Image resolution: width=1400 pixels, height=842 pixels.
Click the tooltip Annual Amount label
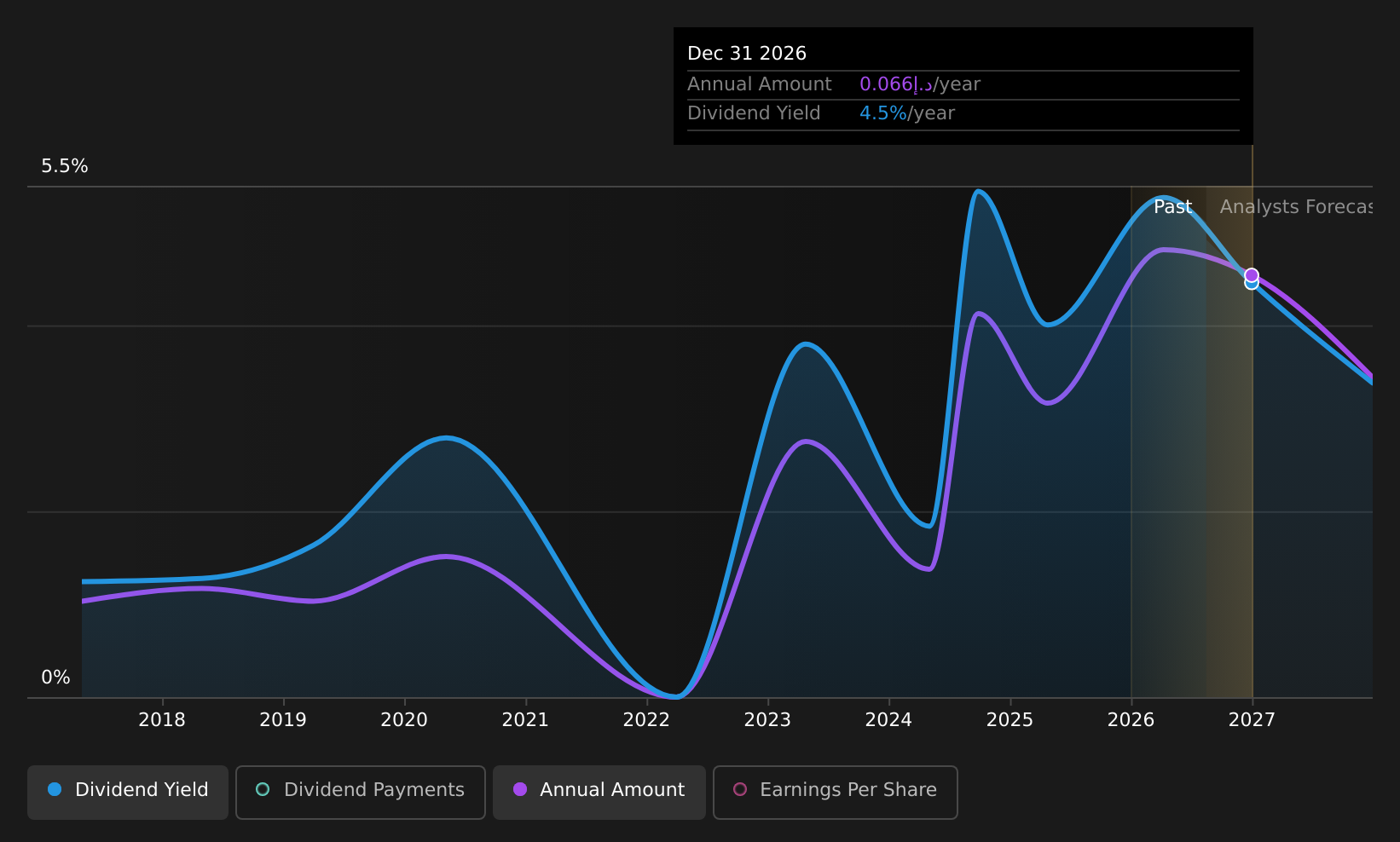759,84
